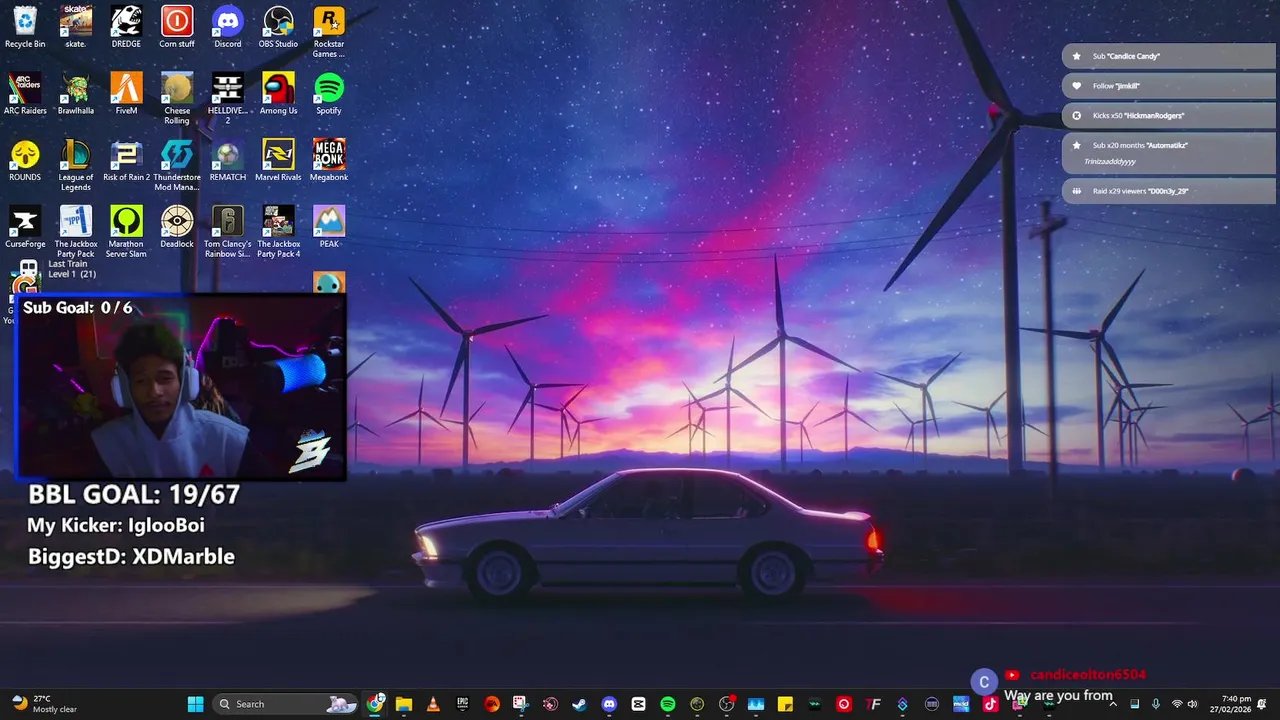Click the Brawlhalla desktop icon
The image size is (1280, 720).
tap(76, 94)
